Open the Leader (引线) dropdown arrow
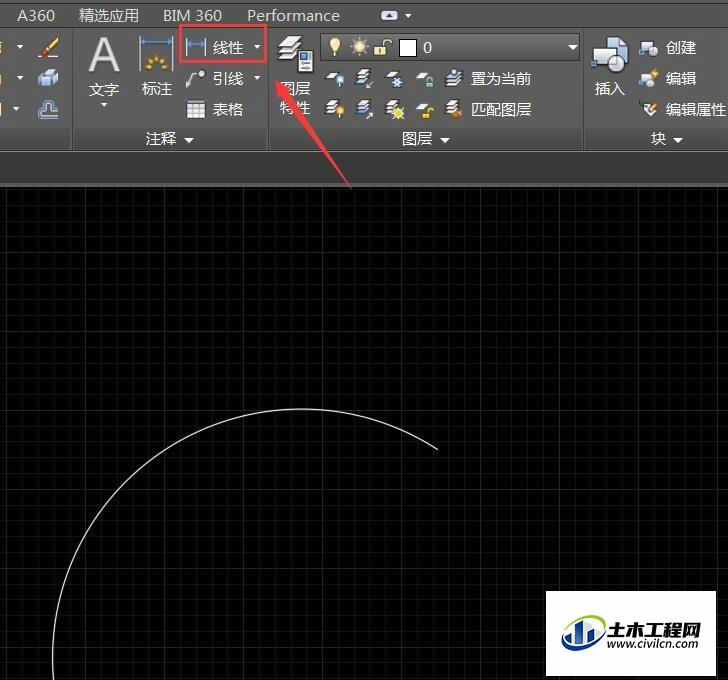 coord(257,78)
